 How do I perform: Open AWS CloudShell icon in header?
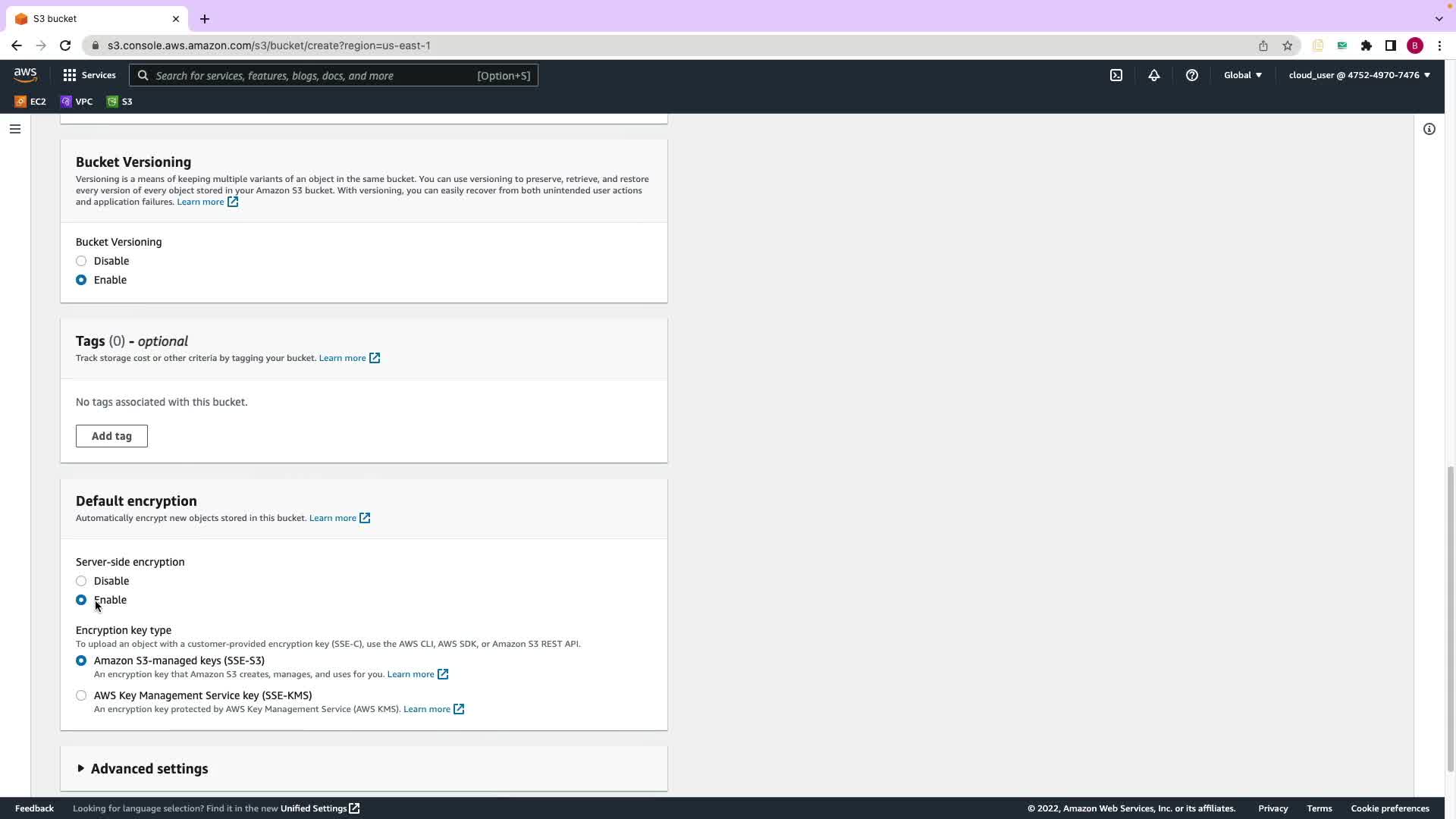point(1116,75)
